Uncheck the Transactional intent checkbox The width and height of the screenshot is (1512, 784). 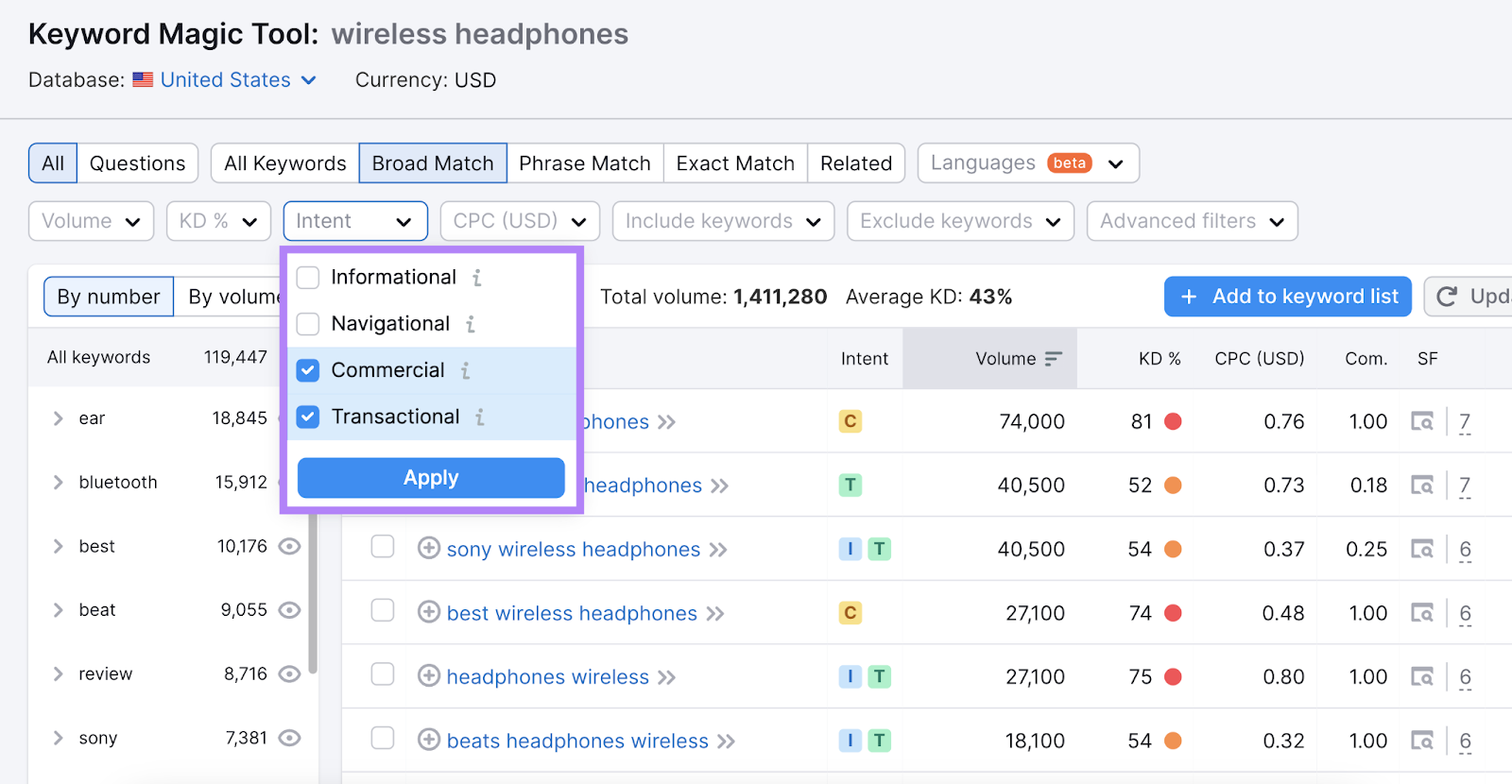click(x=308, y=417)
